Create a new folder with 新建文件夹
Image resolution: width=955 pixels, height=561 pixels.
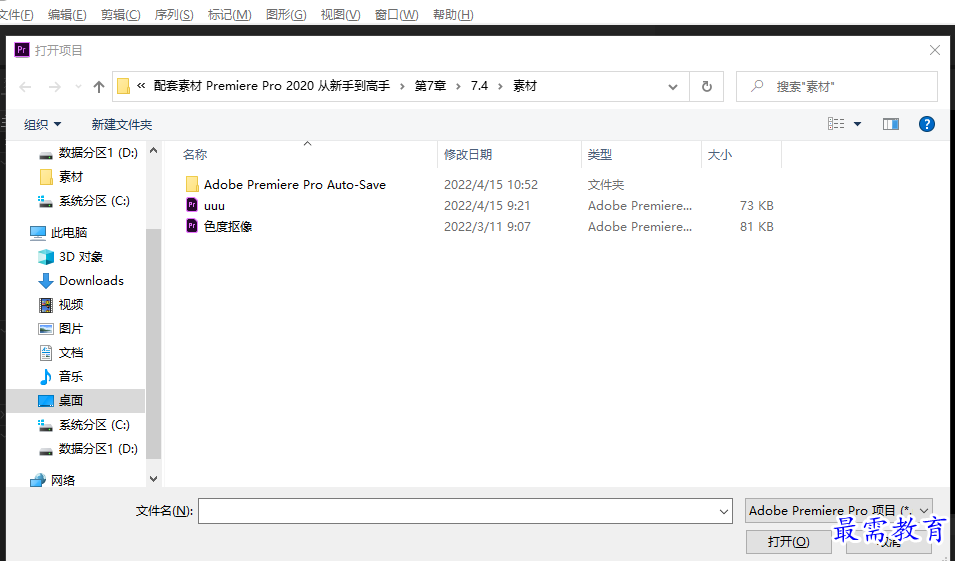click(x=122, y=124)
